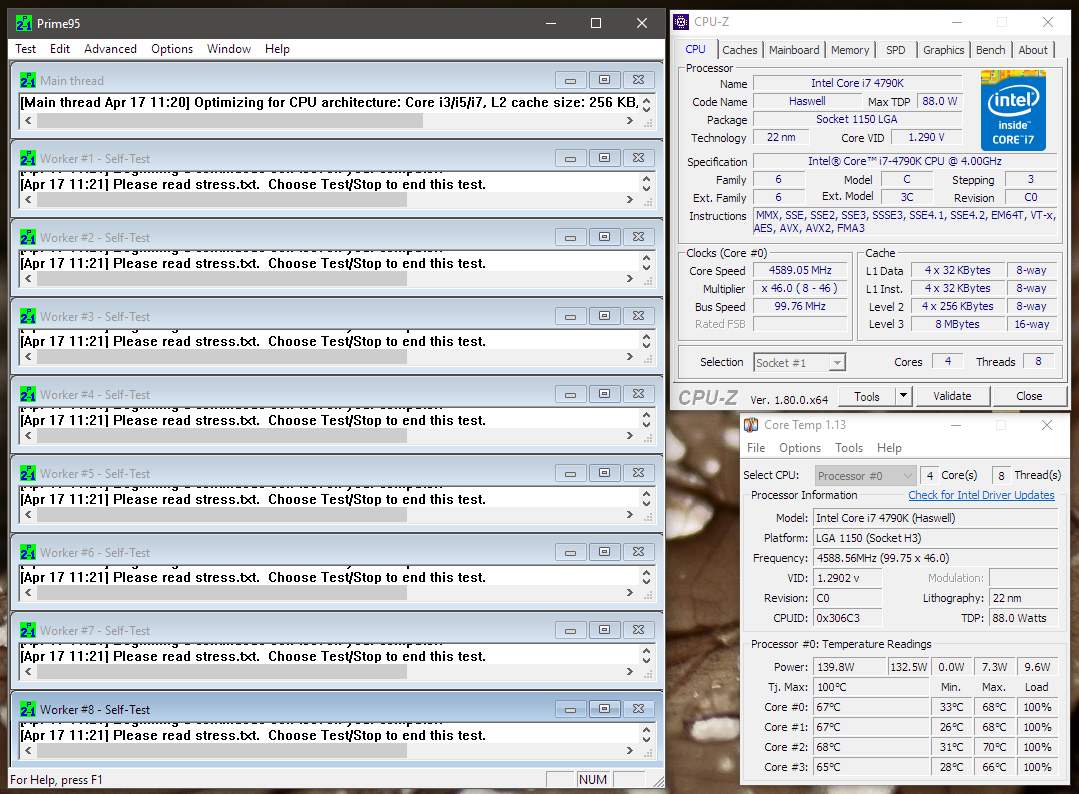Minimize the Worker #6 child window

[x=570, y=552]
